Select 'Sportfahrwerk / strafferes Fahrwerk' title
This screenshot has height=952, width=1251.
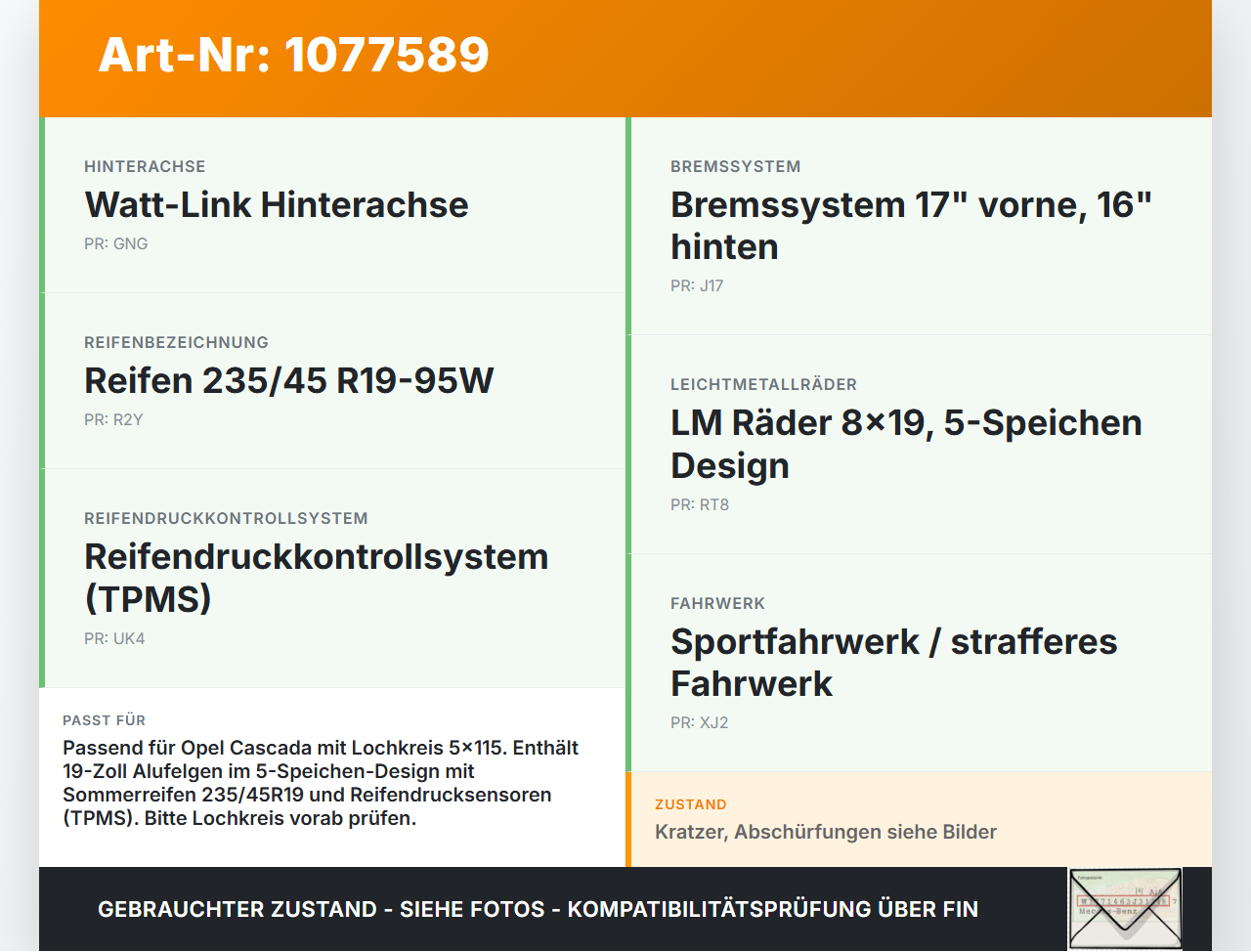tap(894, 663)
